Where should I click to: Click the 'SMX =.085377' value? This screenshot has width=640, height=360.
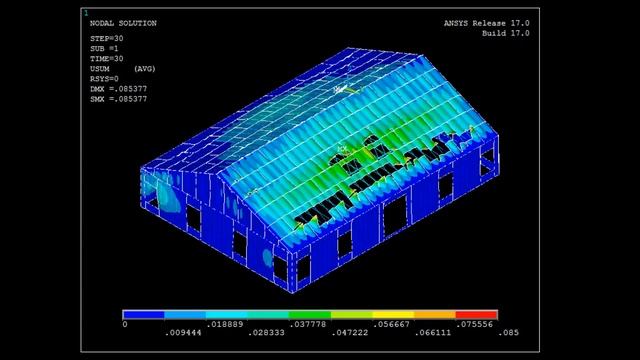pyautogui.click(x=118, y=99)
